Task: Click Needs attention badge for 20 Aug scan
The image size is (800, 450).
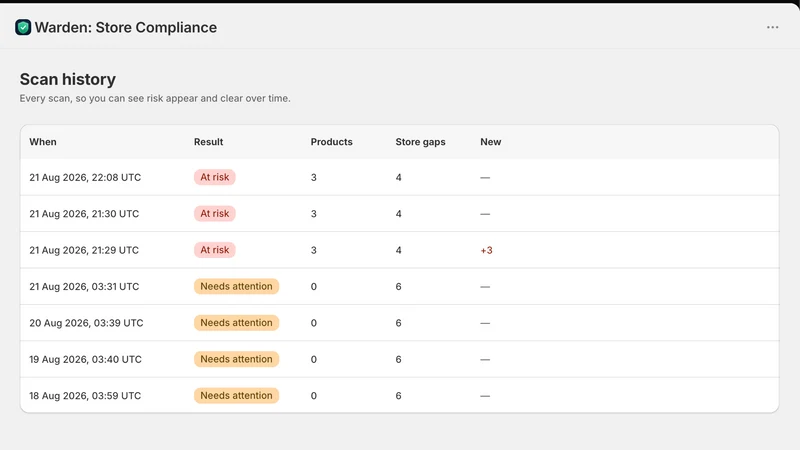Action: pos(236,323)
